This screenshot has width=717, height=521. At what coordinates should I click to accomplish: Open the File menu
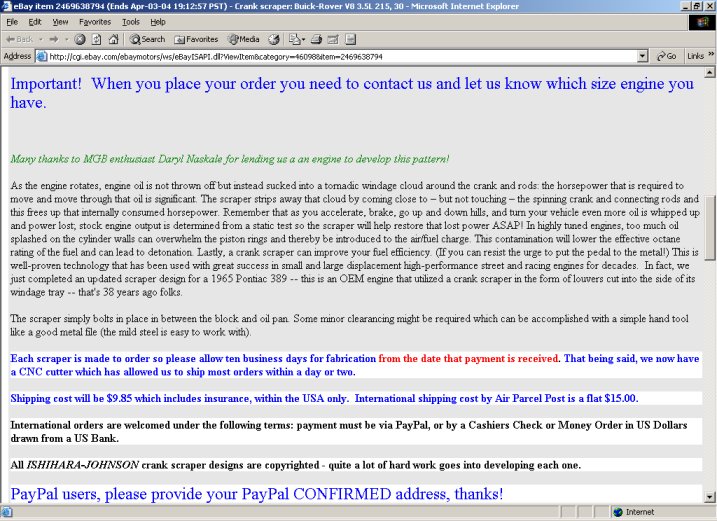click(12, 21)
